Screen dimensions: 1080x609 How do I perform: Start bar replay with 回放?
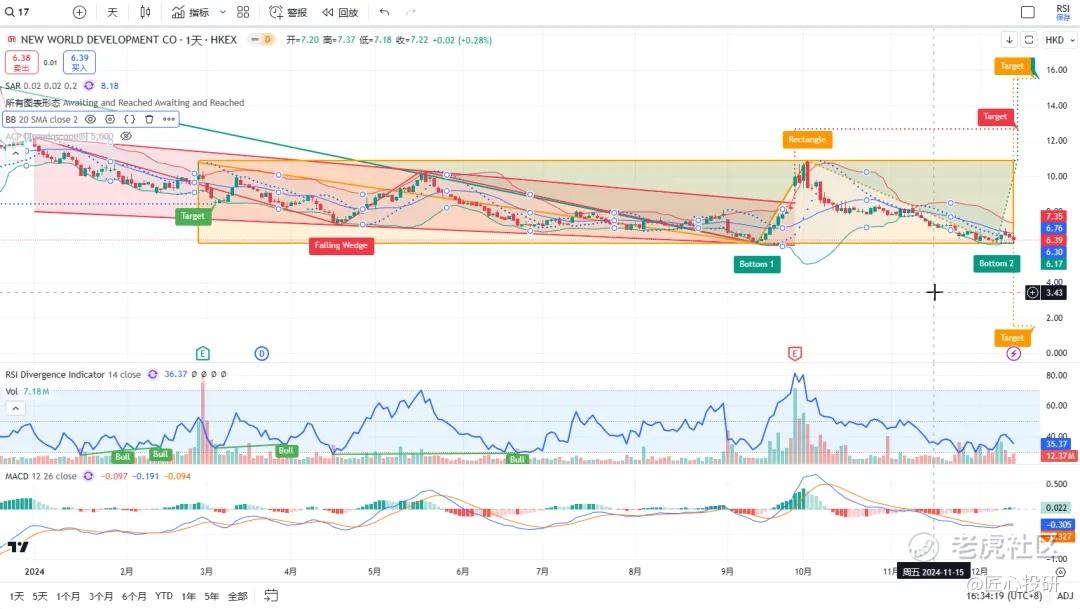coord(340,12)
